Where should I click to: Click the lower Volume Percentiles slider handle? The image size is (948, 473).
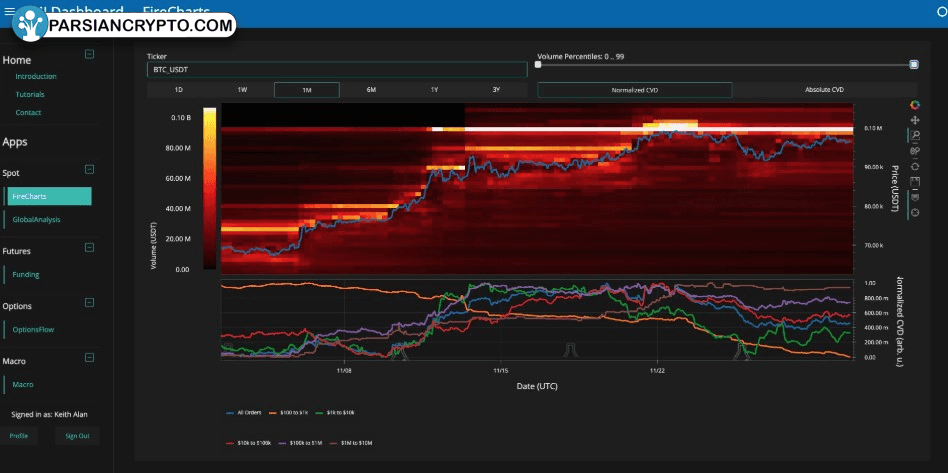click(x=538, y=65)
